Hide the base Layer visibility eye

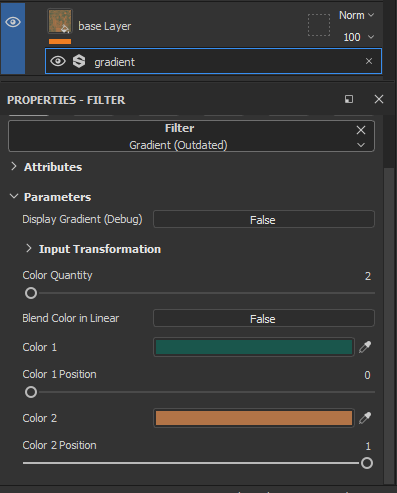pyautogui.click(x=13, y=22)
